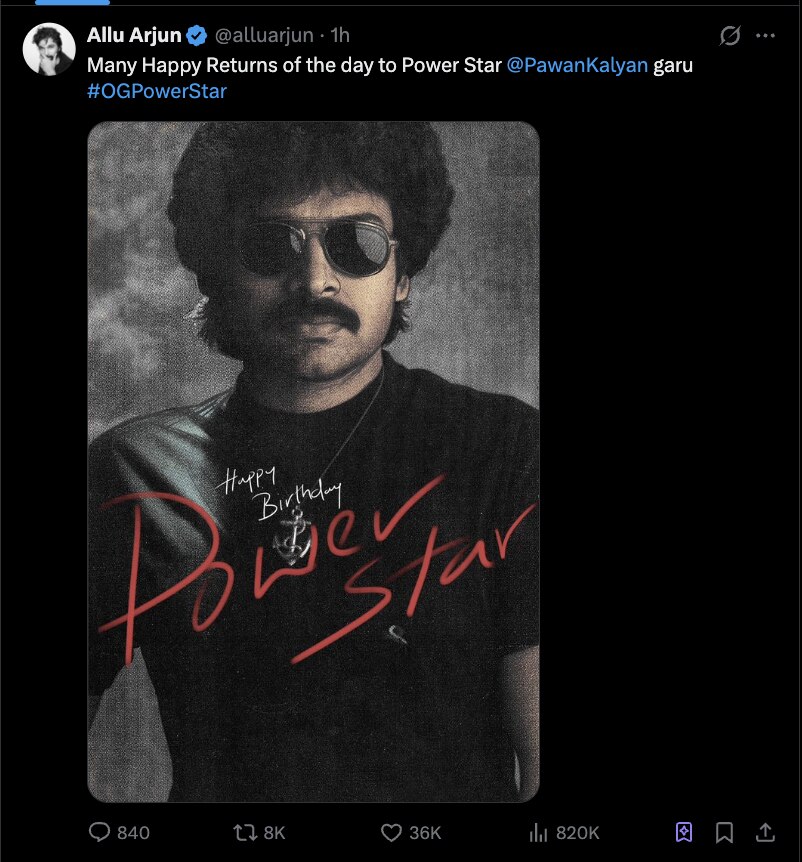Open the #OGPowerStar hashtag
This screenshot has width=802, height=862.
(157, 91)
